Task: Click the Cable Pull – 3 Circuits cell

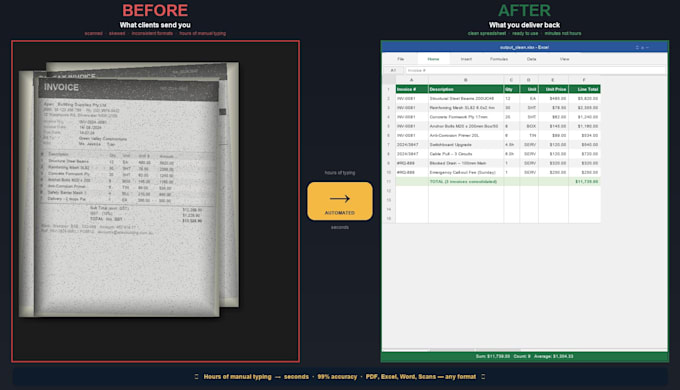Action: click(x=466, y=154)
